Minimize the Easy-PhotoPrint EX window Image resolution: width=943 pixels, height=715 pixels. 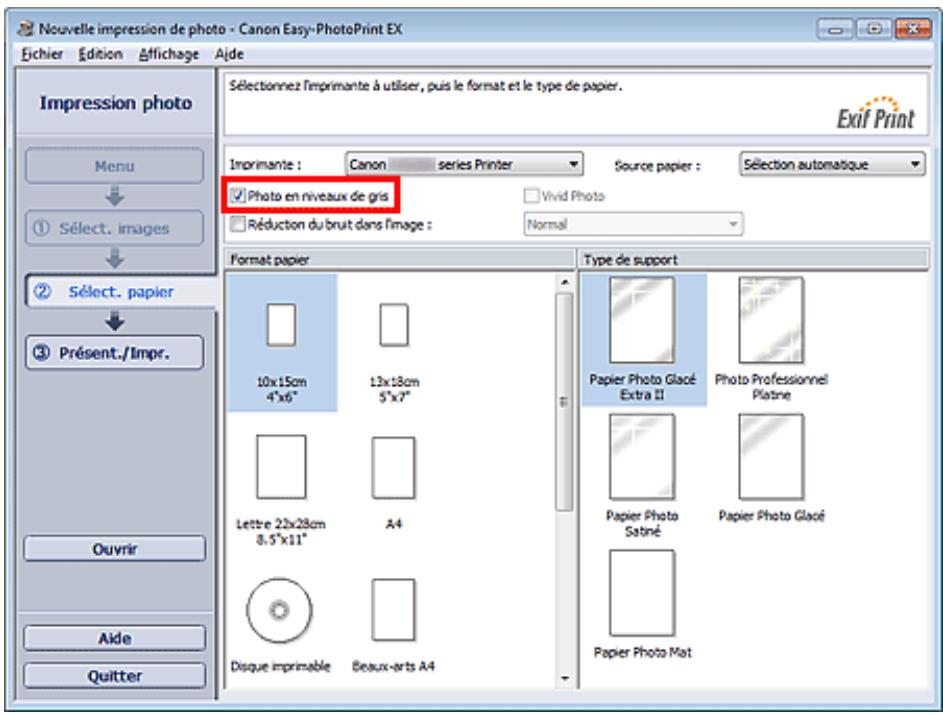pyautogui.click(x=834, y=29)
